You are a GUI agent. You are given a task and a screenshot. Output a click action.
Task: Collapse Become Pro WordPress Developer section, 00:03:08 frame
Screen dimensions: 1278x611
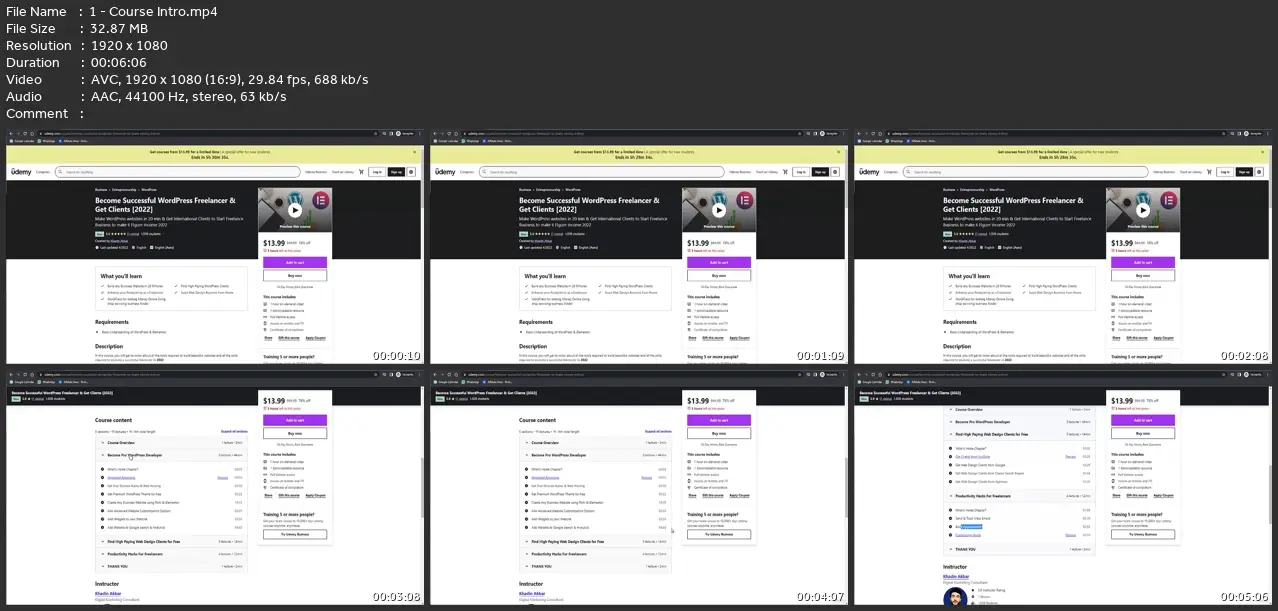(173, 454)
